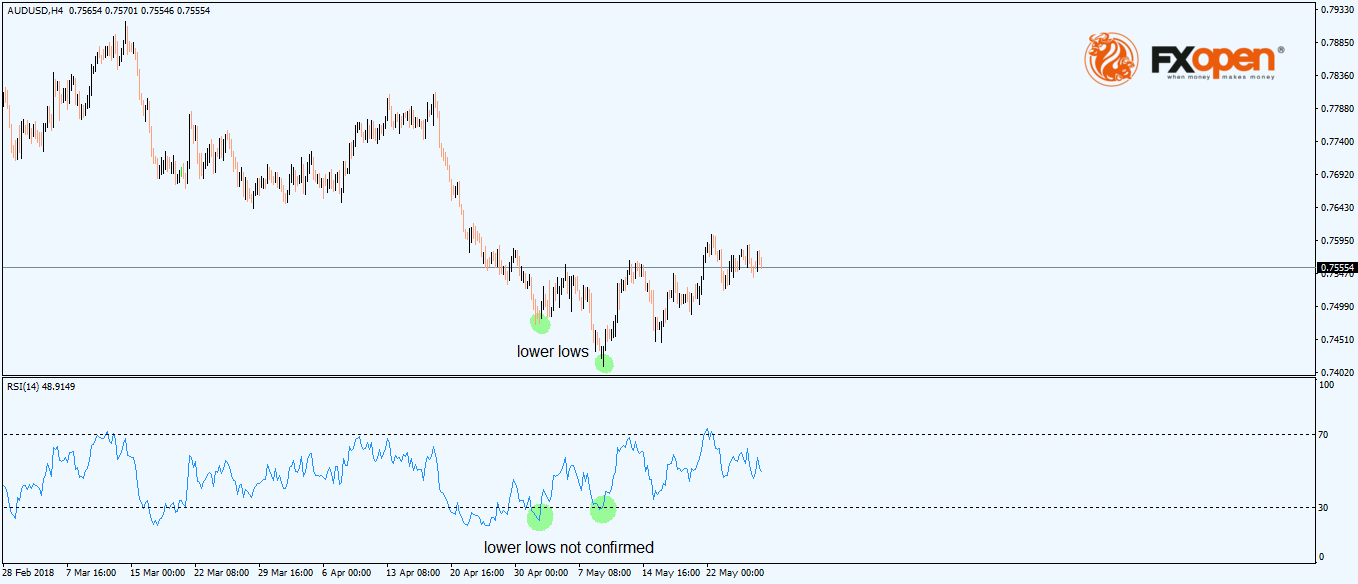Click the left green circle on RSI line
The width and height of the screenshot is (1358, 584).
coord(540,517)
